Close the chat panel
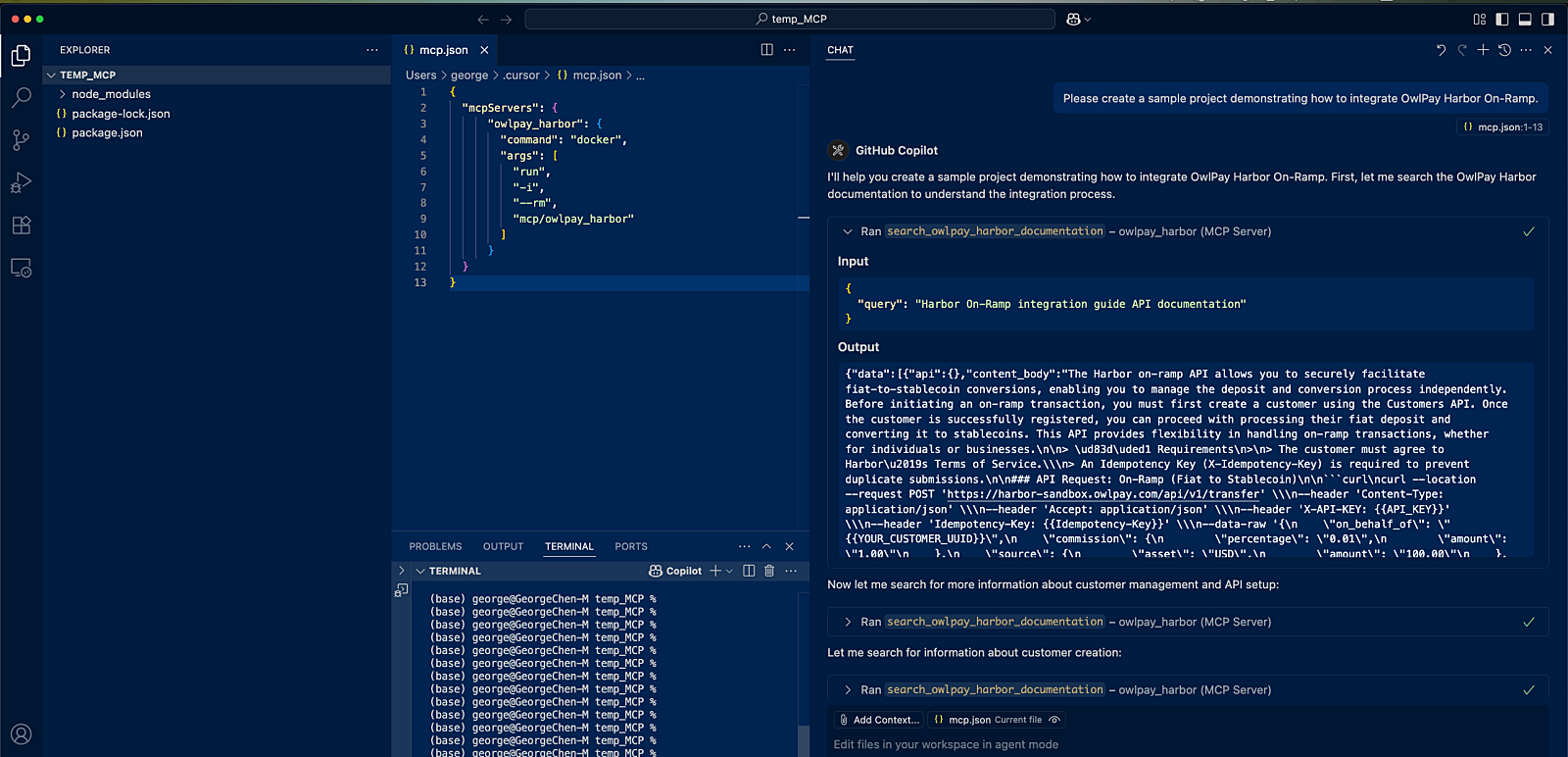 pos(1547,50)
